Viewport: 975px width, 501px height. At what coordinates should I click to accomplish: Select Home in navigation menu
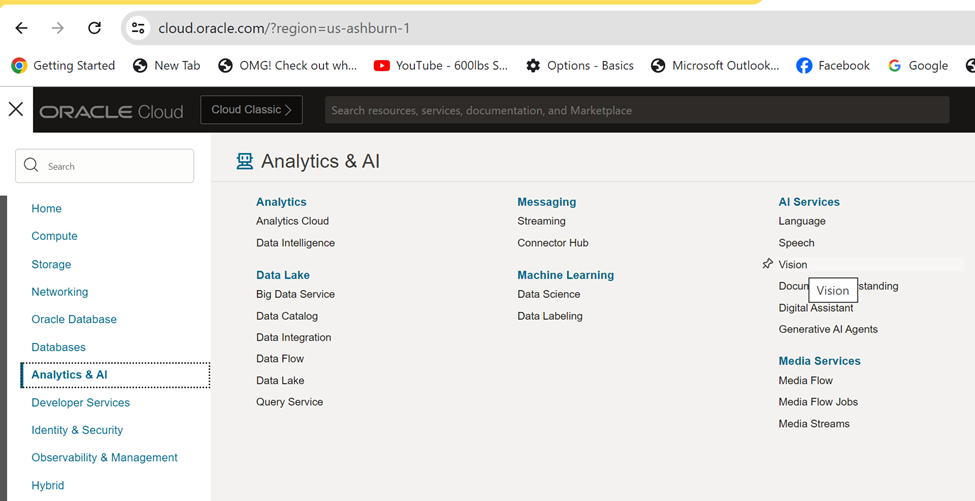47,208
